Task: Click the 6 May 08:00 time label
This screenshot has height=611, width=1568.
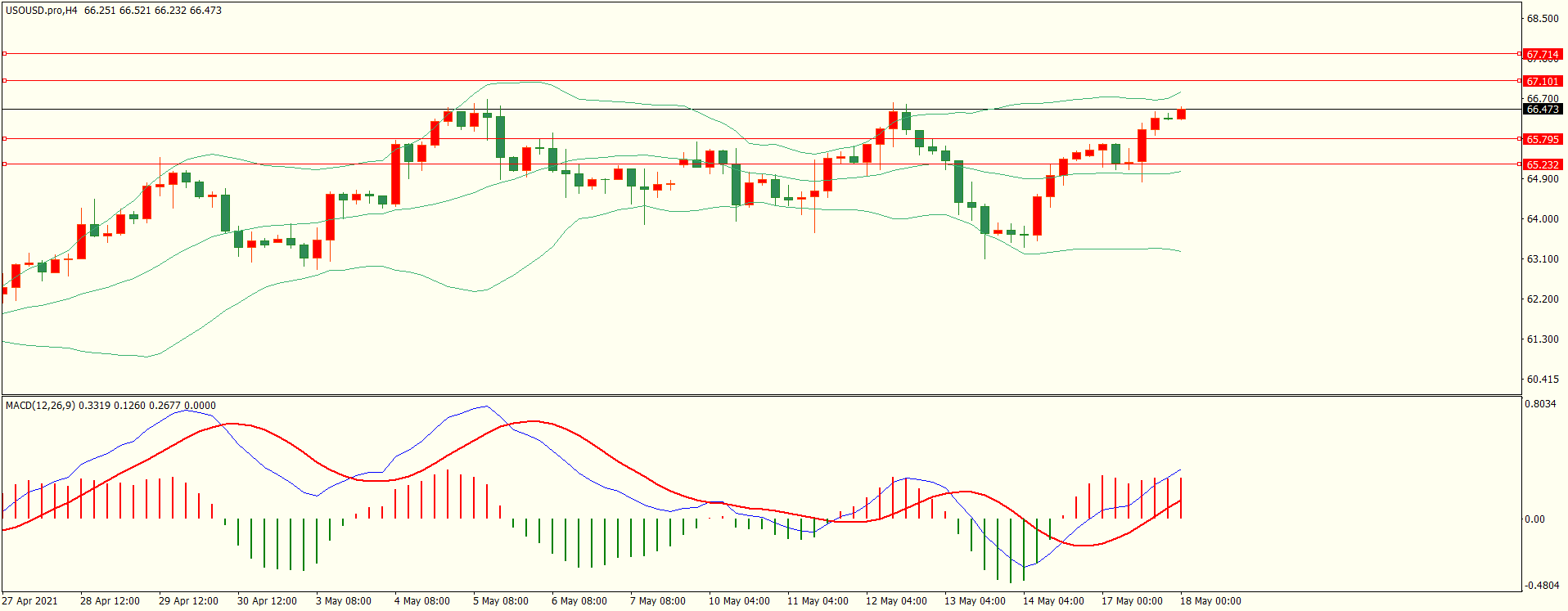Action: point(579,601)
